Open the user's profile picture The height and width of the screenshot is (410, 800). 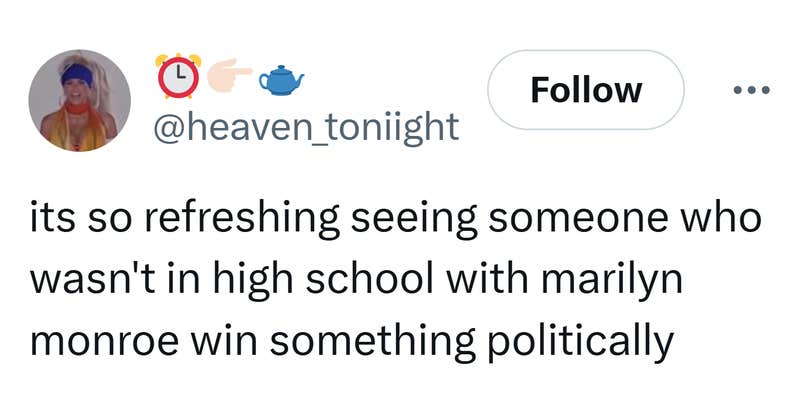[78, 102]
